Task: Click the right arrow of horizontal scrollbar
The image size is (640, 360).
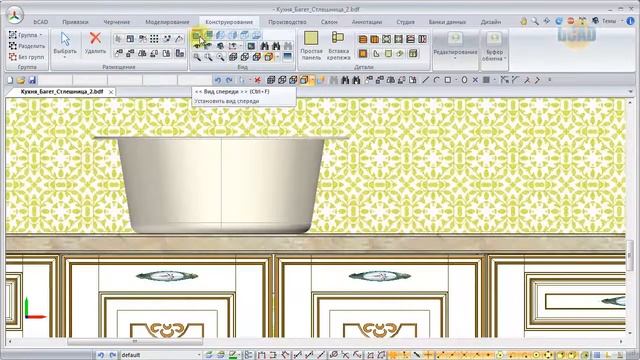Action: 621,341
